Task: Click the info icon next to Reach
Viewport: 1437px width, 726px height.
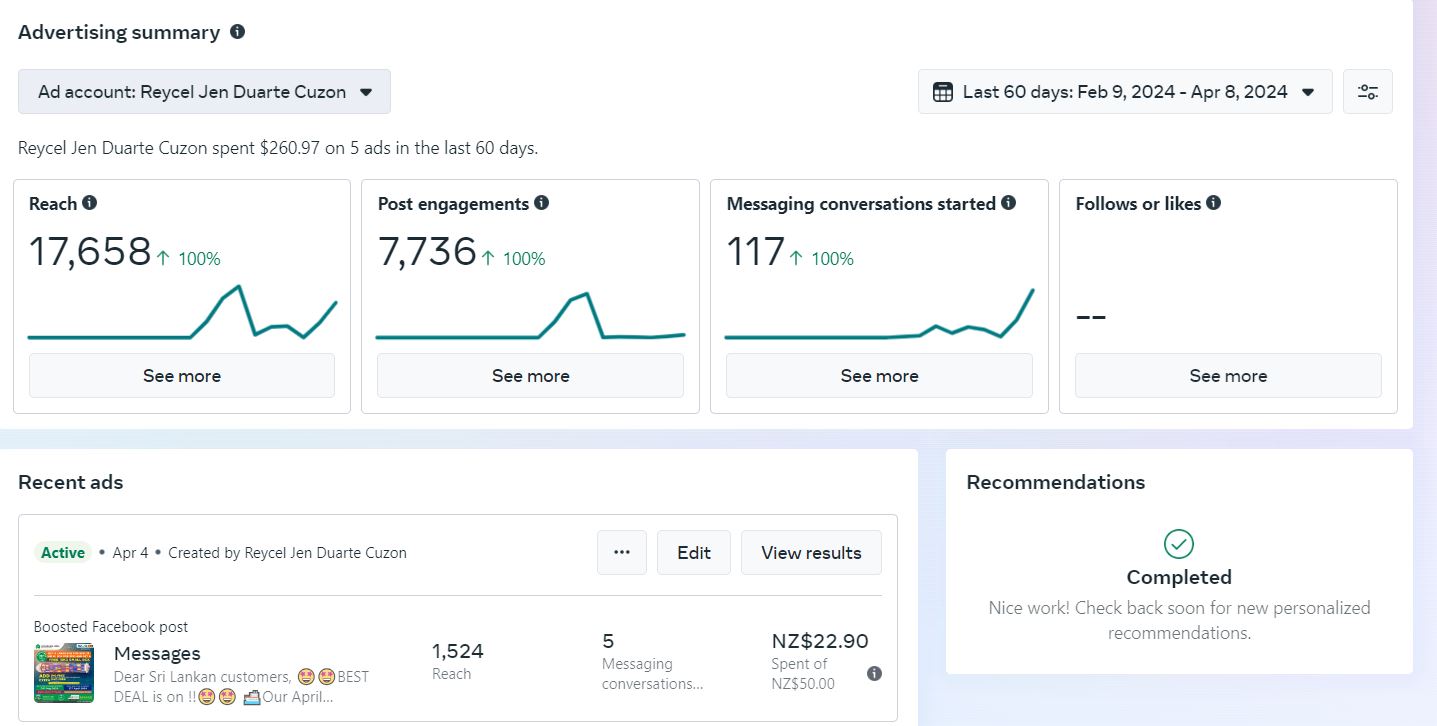Action: click(x=90, y=202)
